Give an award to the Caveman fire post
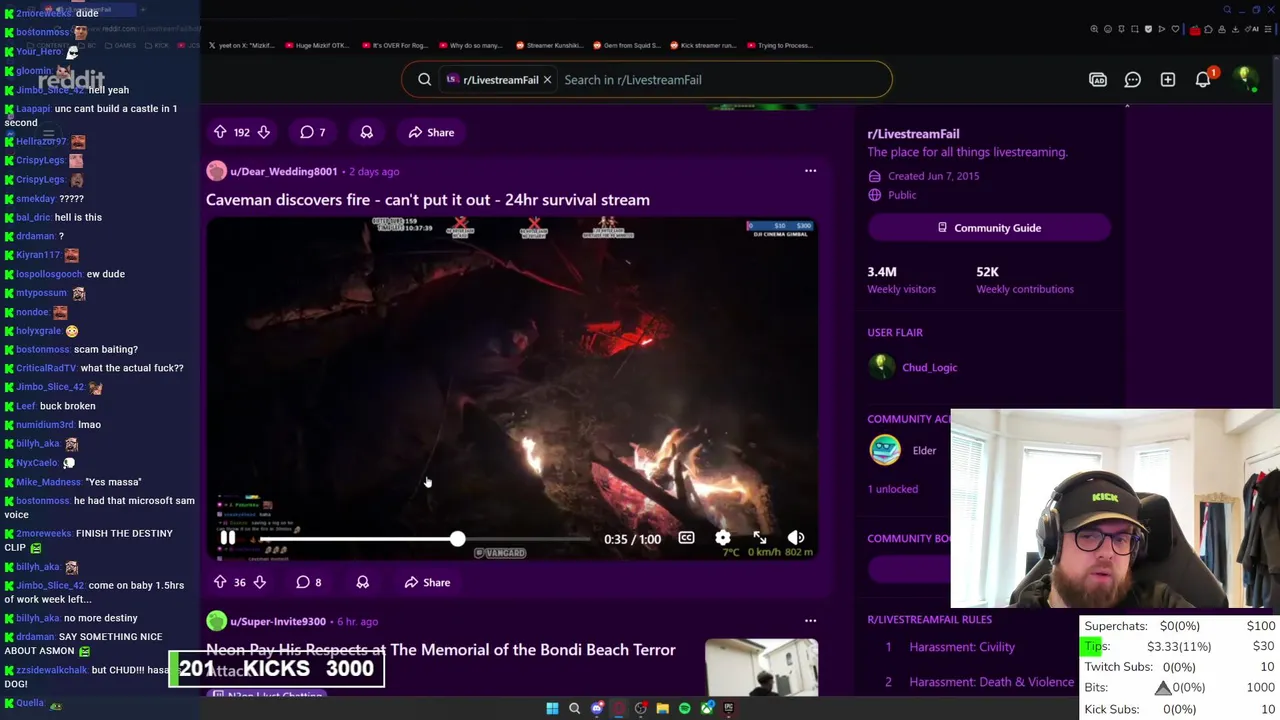 point(363,582)
